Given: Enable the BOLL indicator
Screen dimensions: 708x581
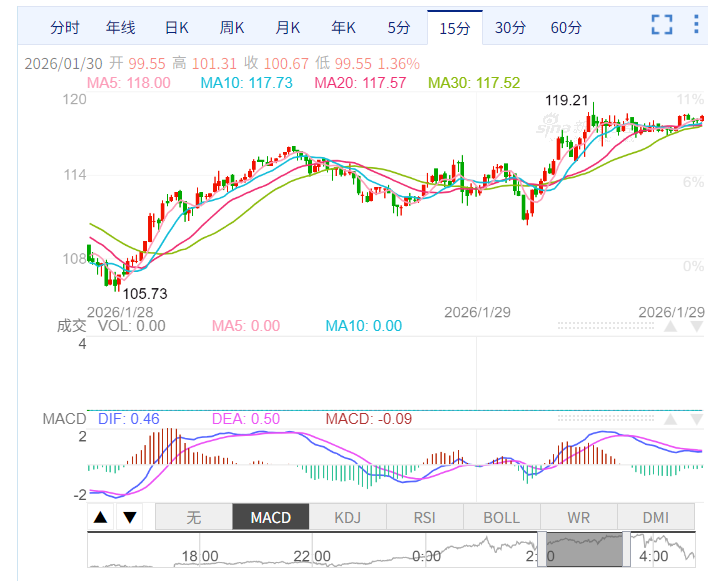Looking at the screenshot, I should coord(501,517).
